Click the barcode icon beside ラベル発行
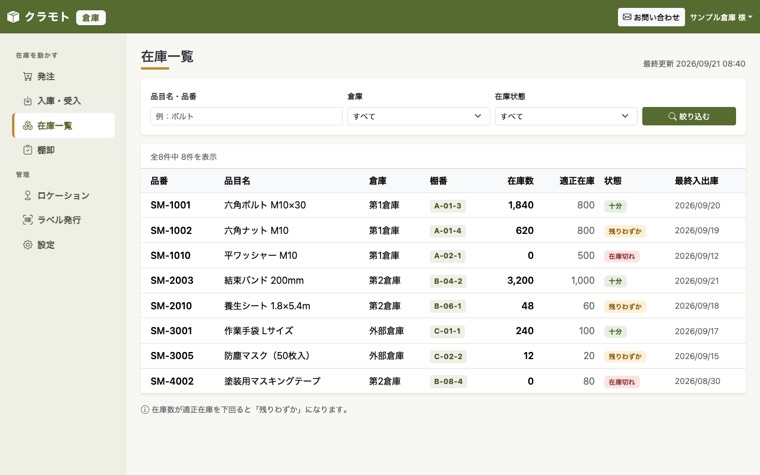This screenshot has height=475, width=760. pyautogui.click(x=28, y=220)
